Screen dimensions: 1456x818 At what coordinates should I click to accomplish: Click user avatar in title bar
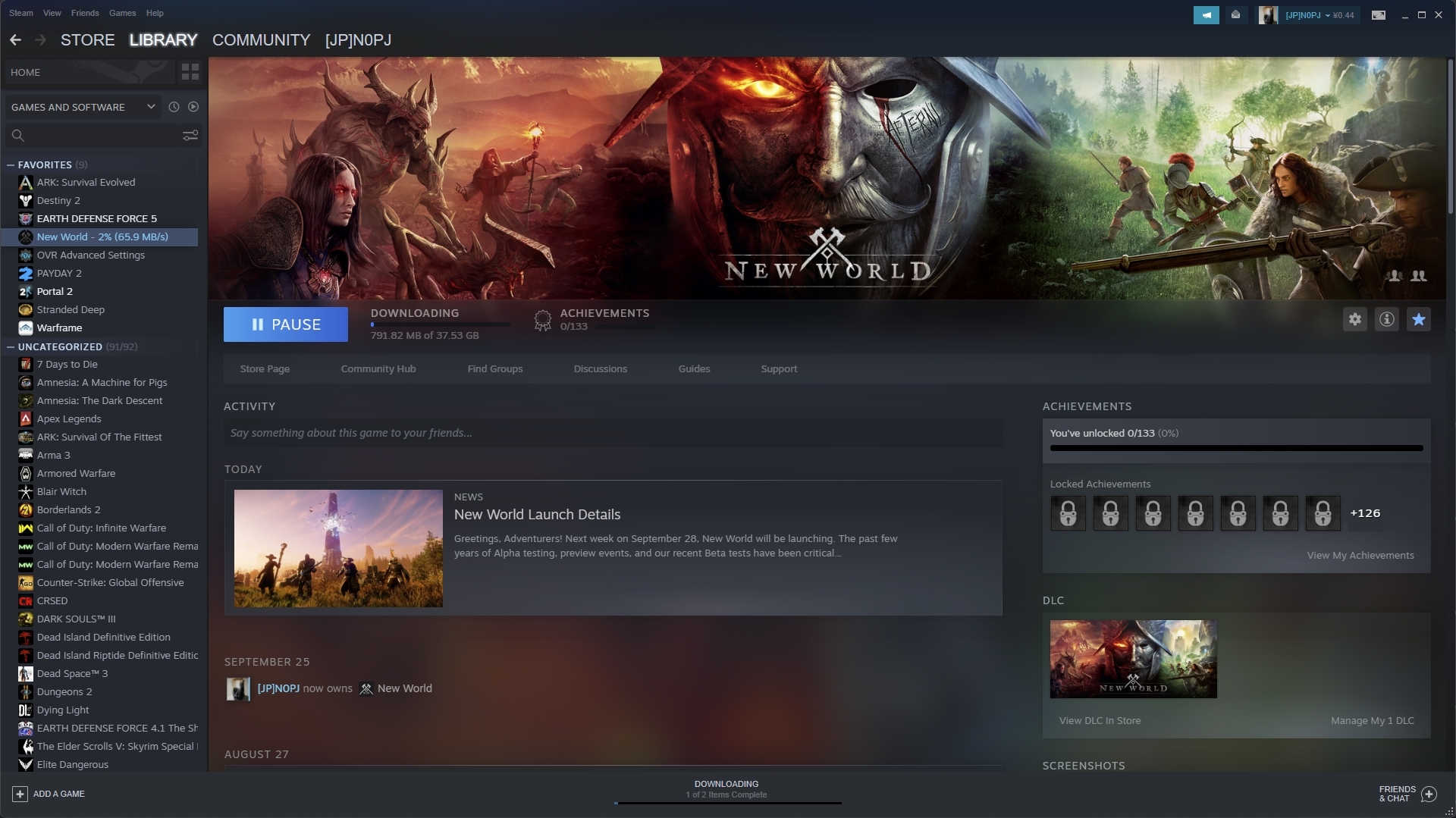click(x=1268, y=14)
